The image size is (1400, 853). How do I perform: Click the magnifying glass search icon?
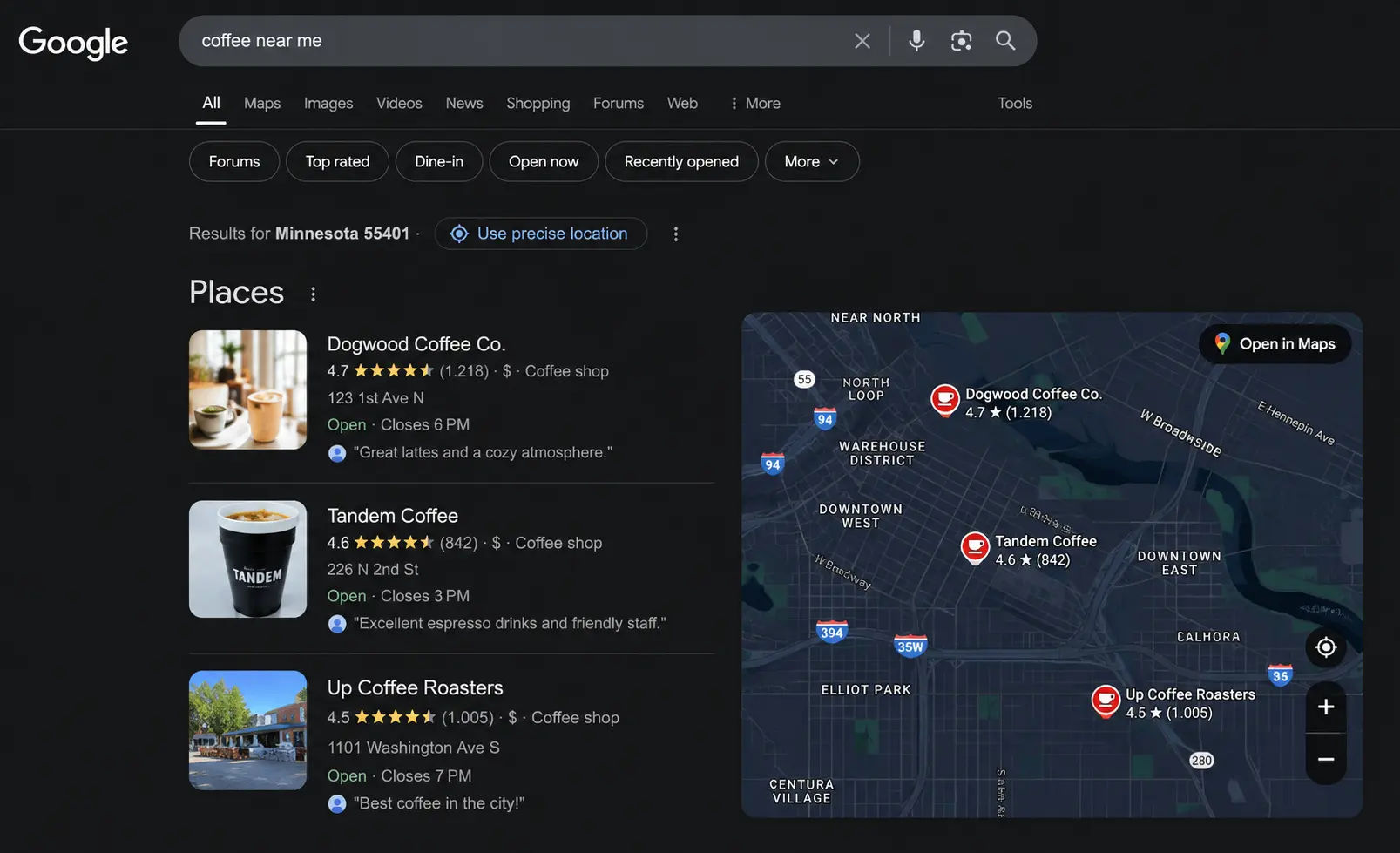point(1005,41)
